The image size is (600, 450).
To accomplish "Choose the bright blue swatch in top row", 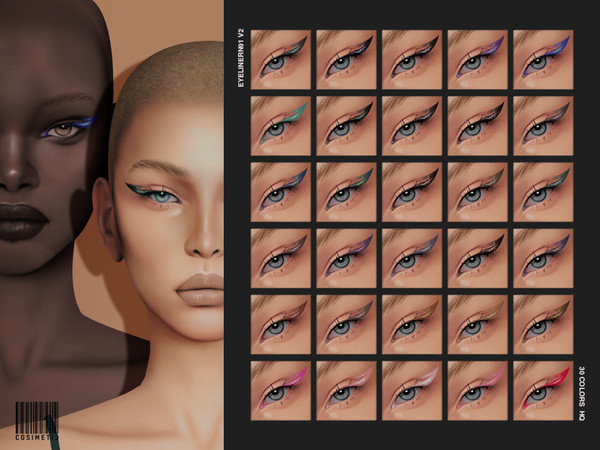I will point(542,54).
